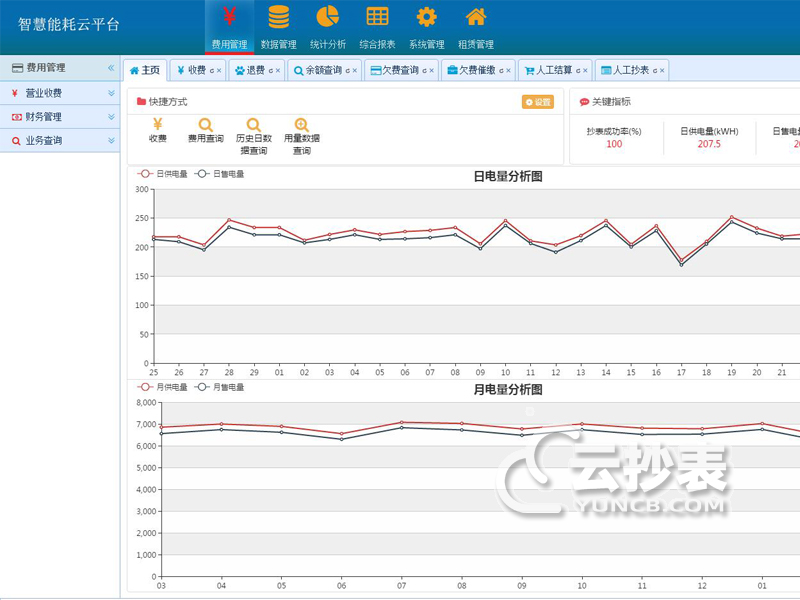Open the 用量数据查询 shortcut icon

302,128
